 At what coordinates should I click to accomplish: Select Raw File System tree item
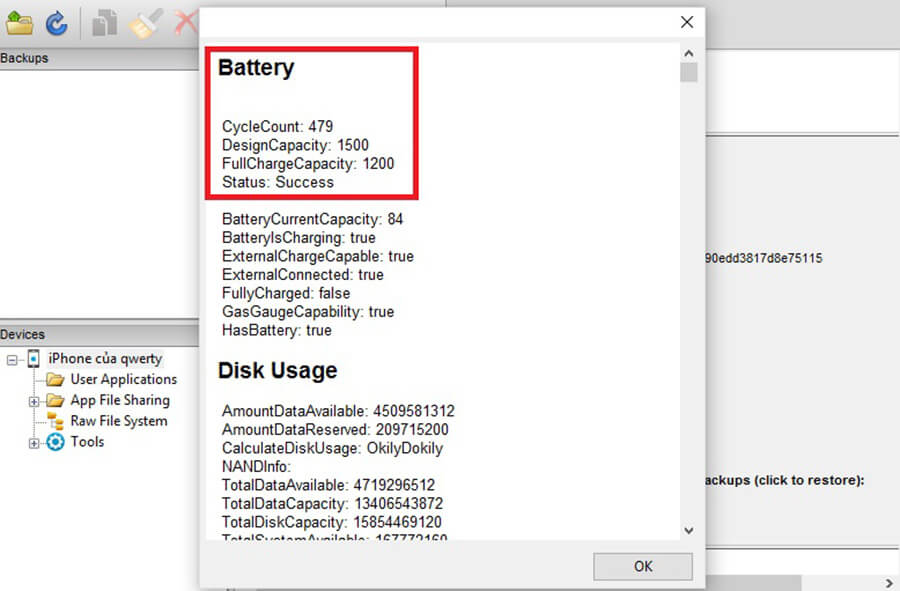click(118, 421)
